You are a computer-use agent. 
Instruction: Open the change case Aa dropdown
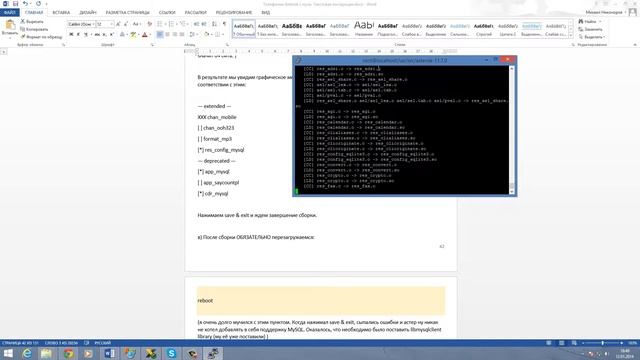[x=137, y=24]
